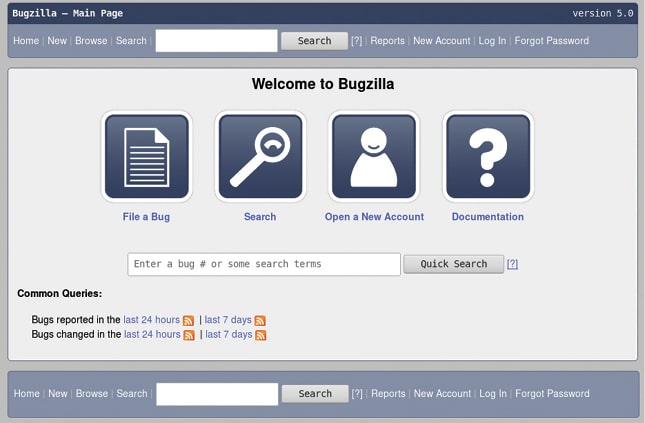This screenshot has width=645, height=423.
Task: Show bugs reported in the last 7 days
Action: [228, 320]
